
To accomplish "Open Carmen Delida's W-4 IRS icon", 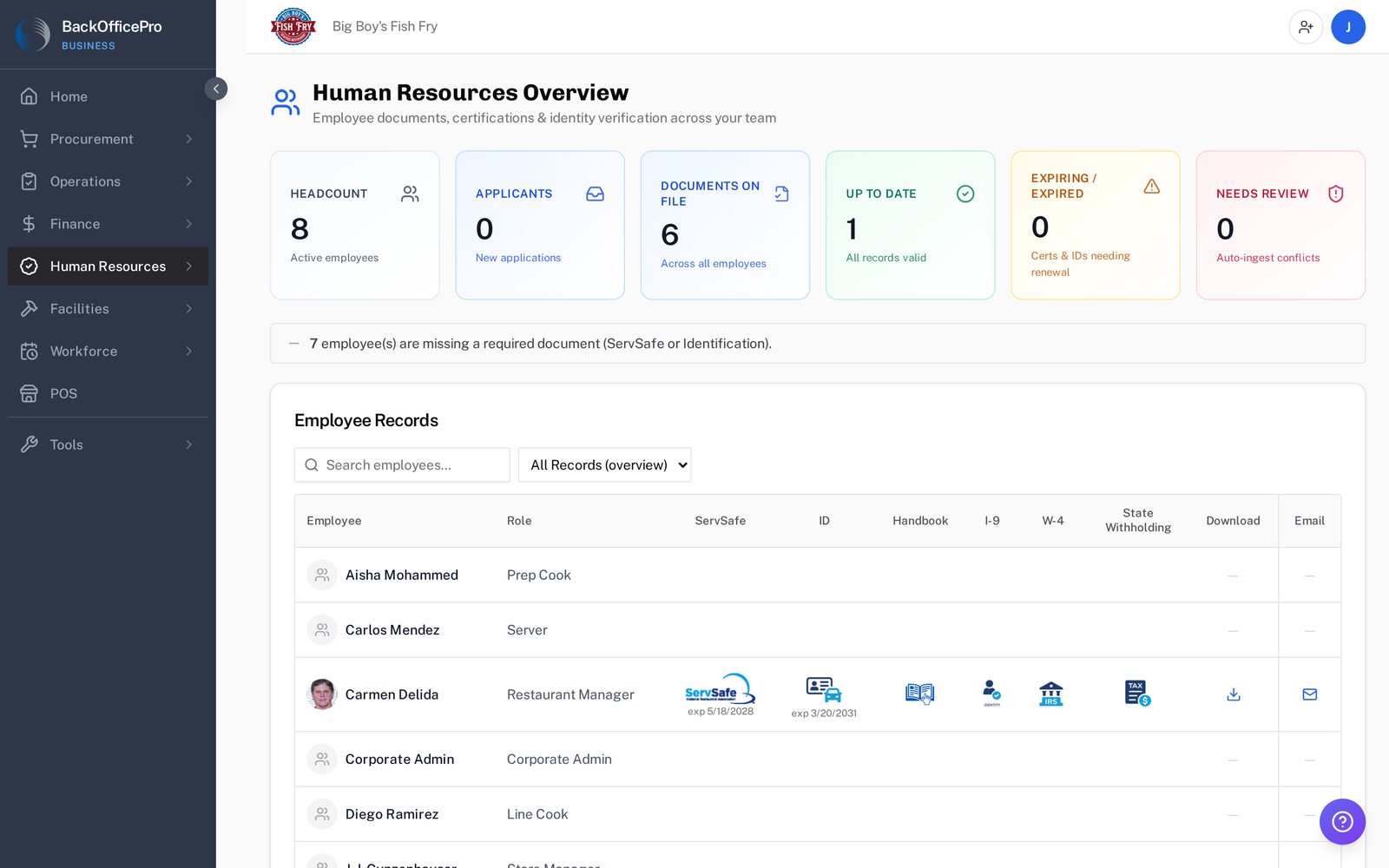I will (1051, 694).
